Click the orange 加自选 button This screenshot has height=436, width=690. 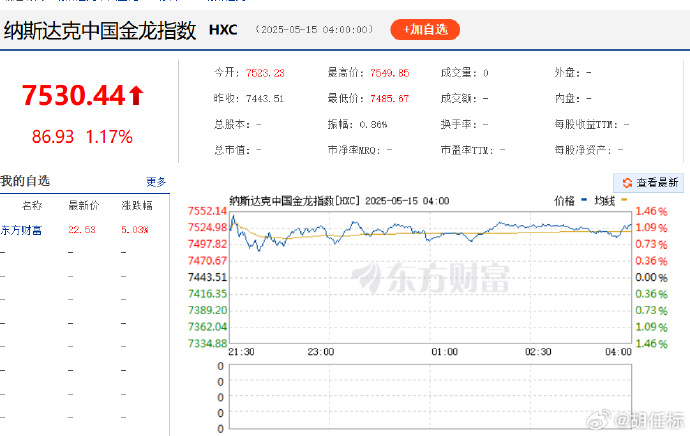click(424, 30)
